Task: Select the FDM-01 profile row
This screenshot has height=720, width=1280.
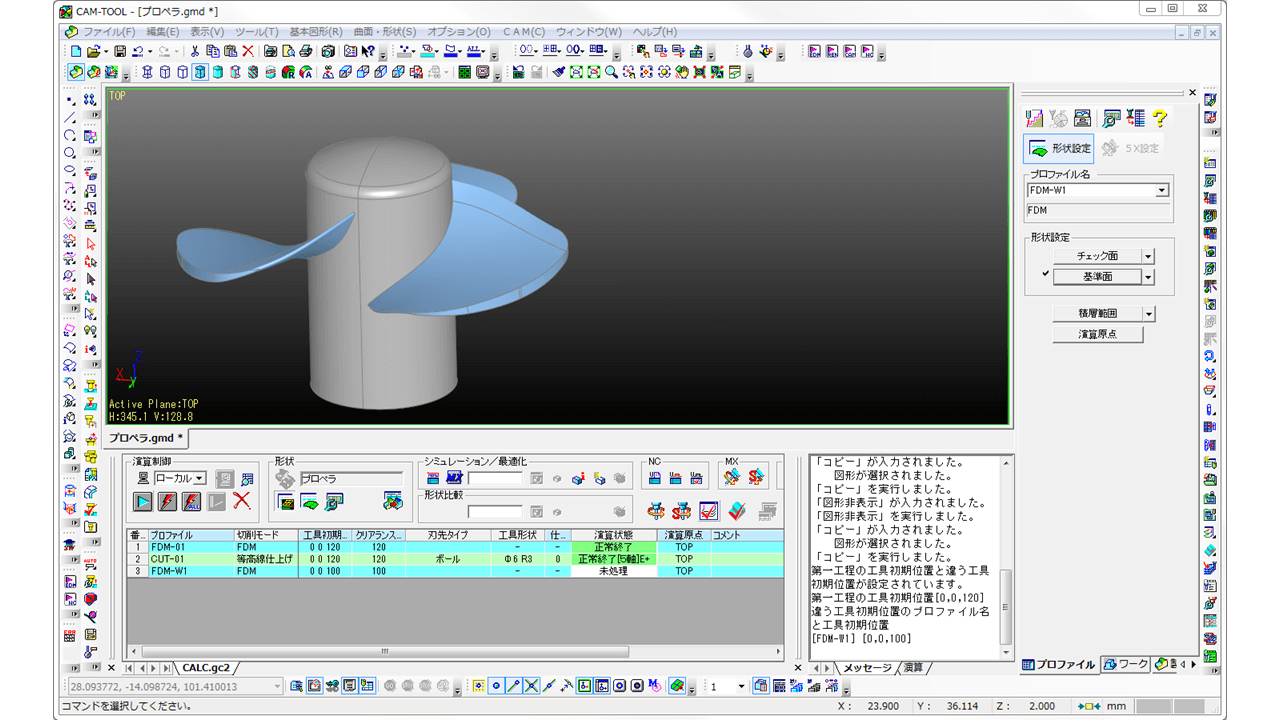Action: (455, 547)
